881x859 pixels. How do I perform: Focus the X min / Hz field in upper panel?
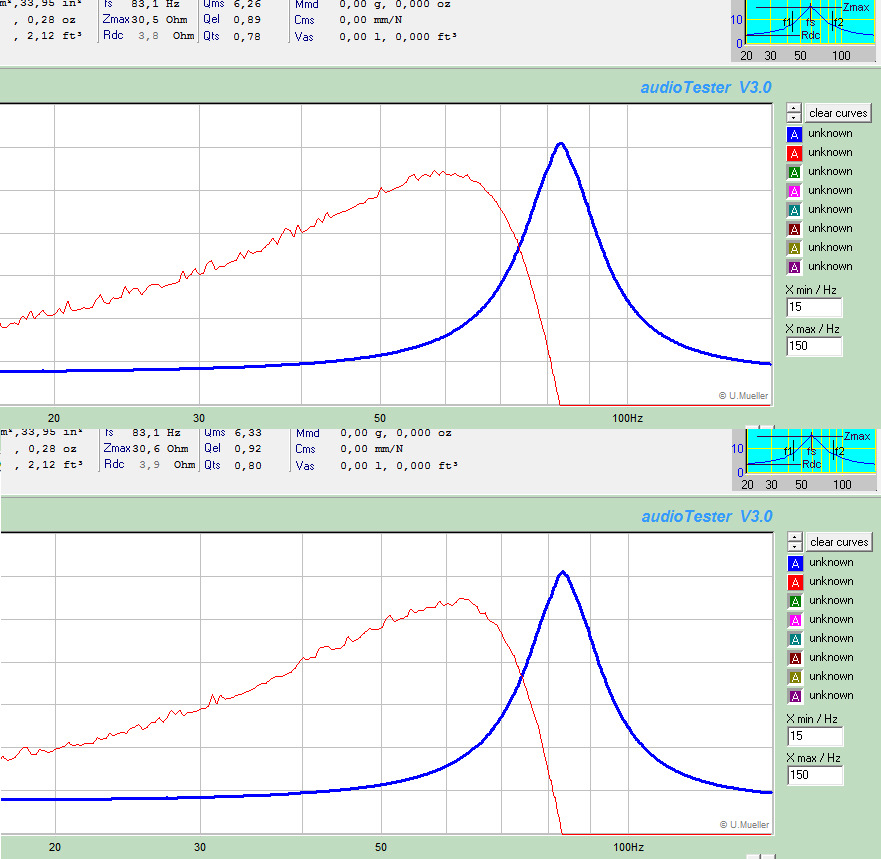[x=814, y=307]
